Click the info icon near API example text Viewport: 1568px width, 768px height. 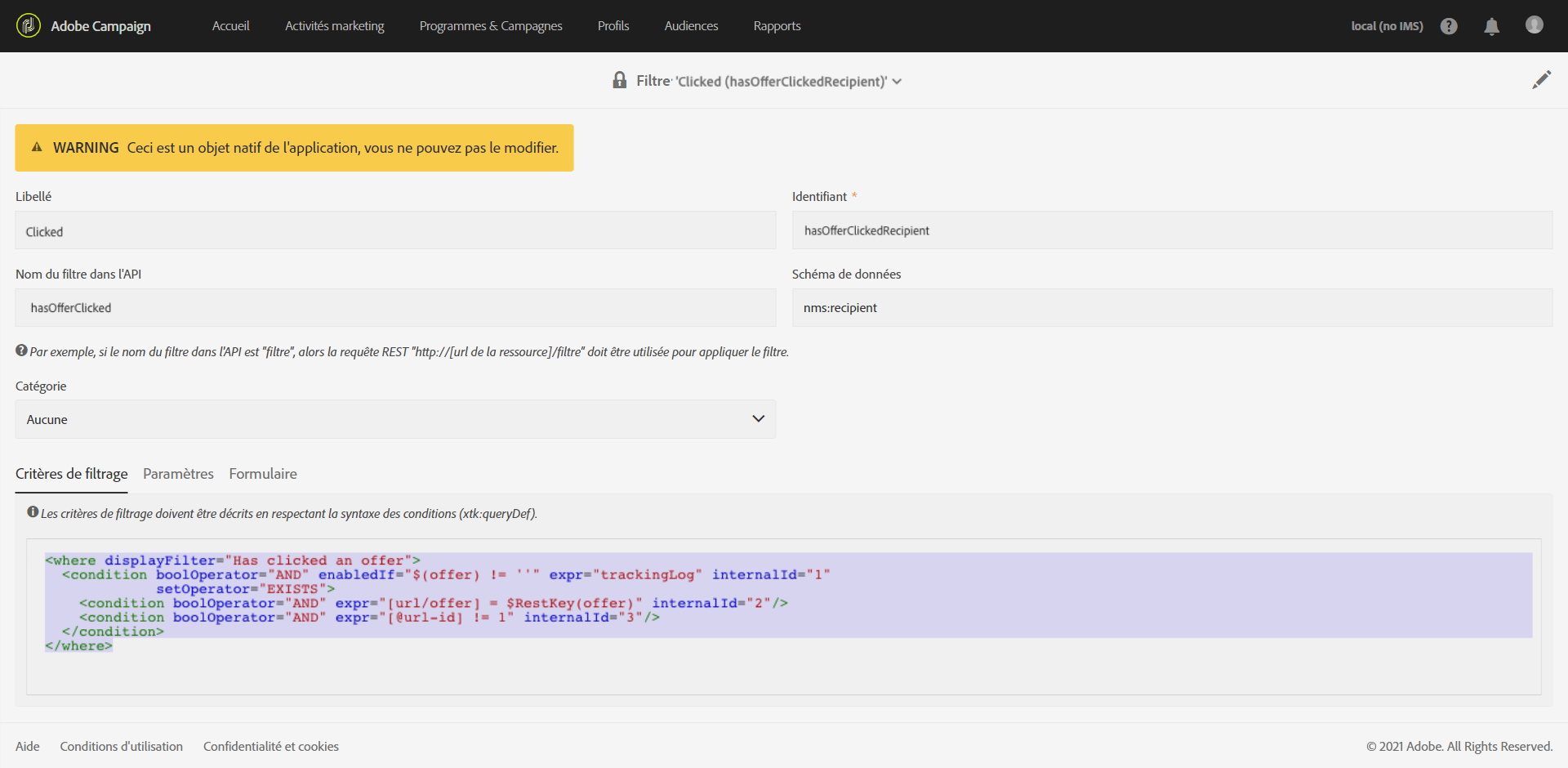21,351
